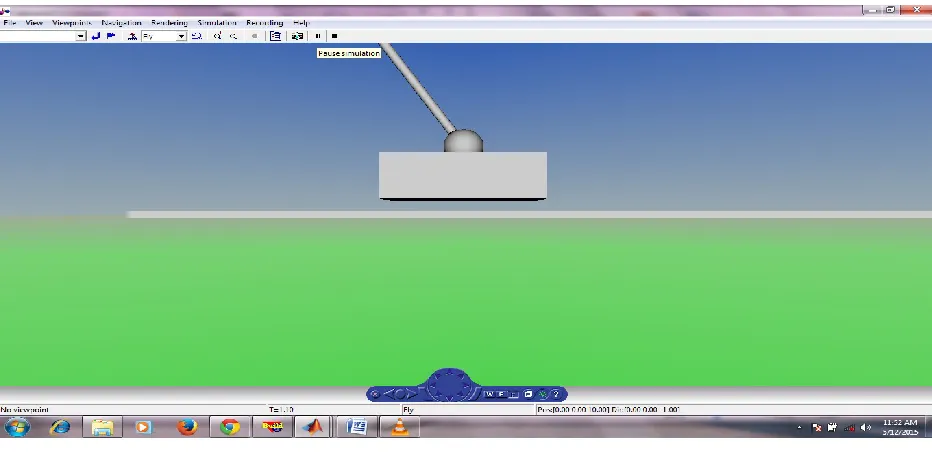The width and height of the screenshot is (932, 452).
Task: Click the right arrow on navigation wheel
Action: coord(467,385)
